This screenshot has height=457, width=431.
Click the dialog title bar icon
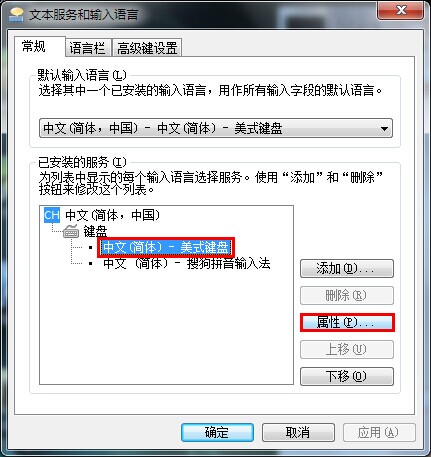[x=17, y=15]
